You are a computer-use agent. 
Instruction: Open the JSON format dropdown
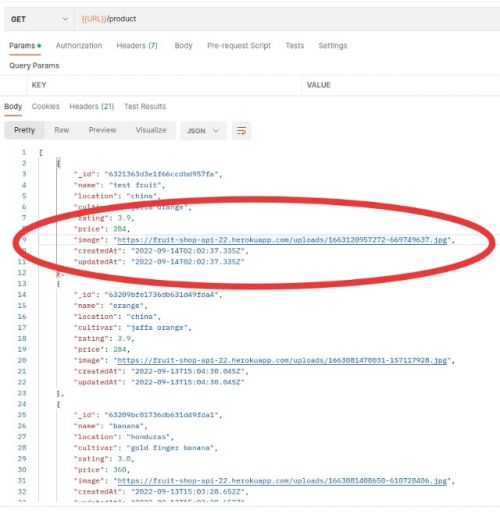[203, 131]
